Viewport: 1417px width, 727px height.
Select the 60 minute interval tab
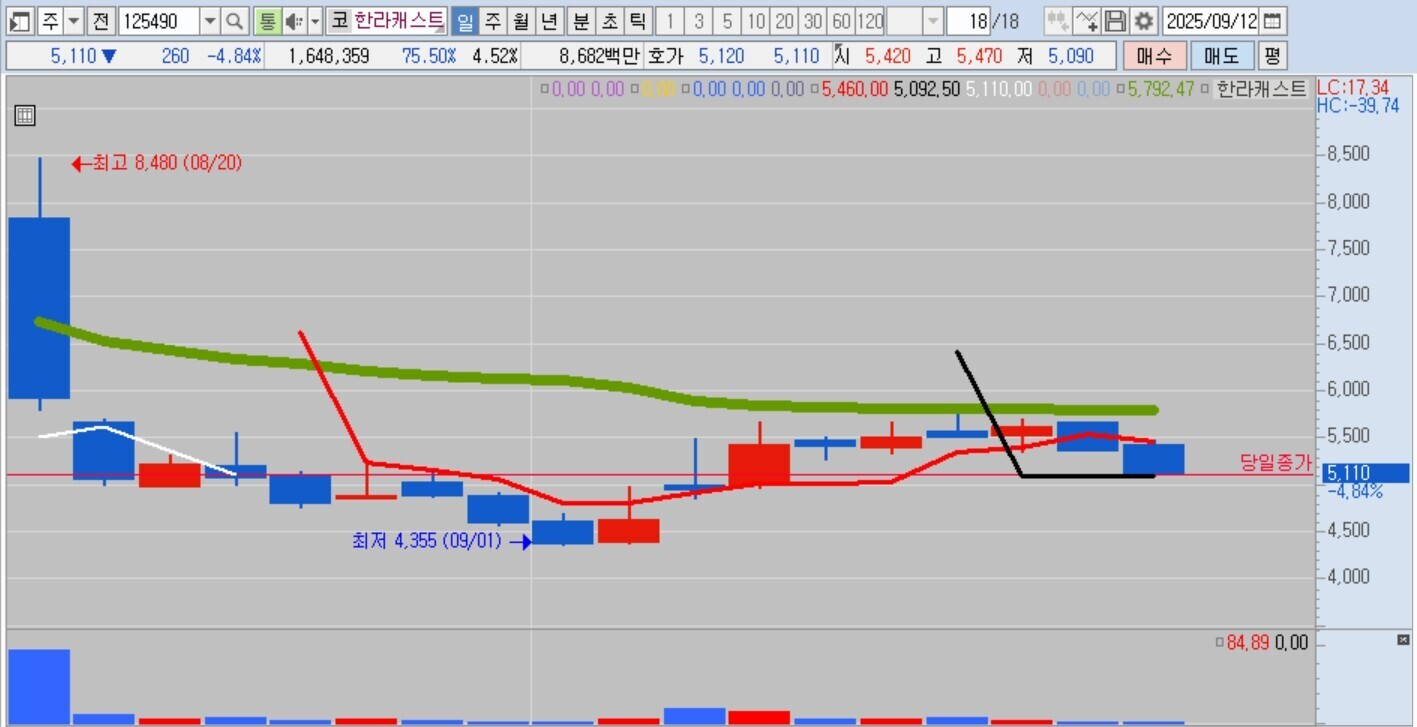click(841, 21)
